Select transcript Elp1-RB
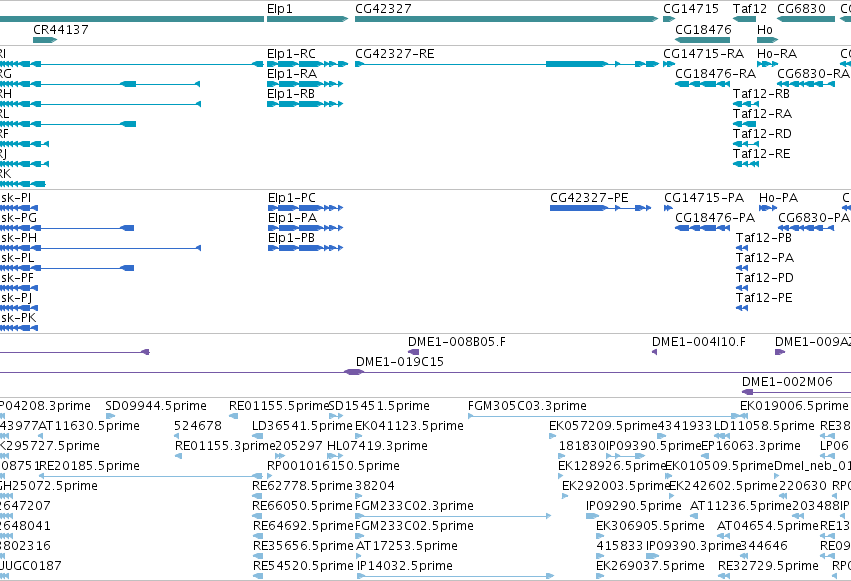Viewport: 851px width, 581px height. click(305, 104)
